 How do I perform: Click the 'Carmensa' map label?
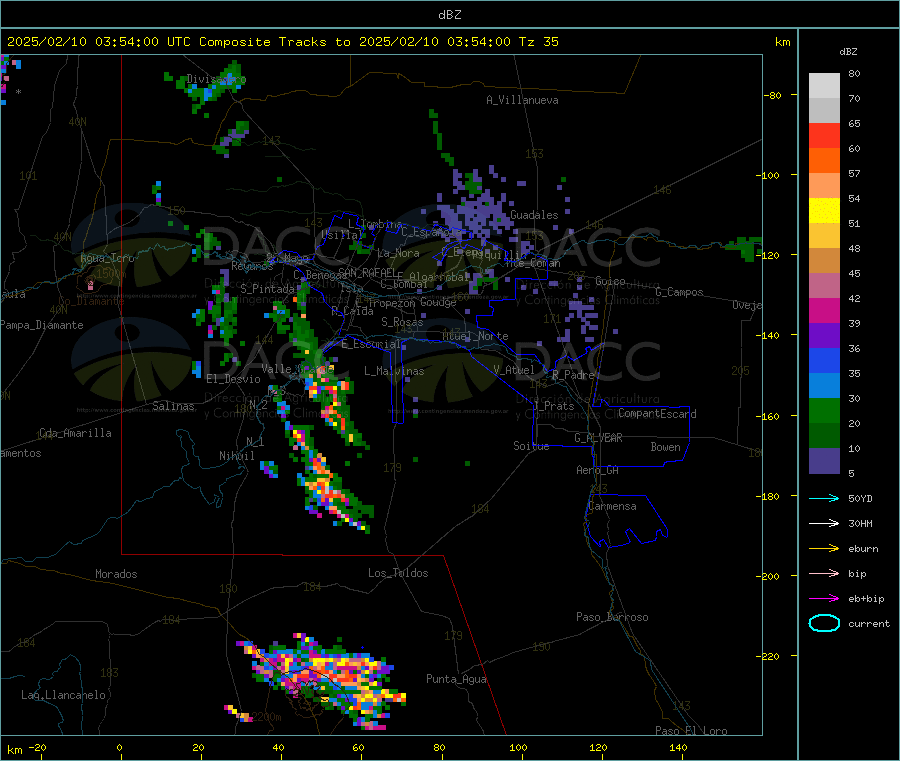point(612,506)
